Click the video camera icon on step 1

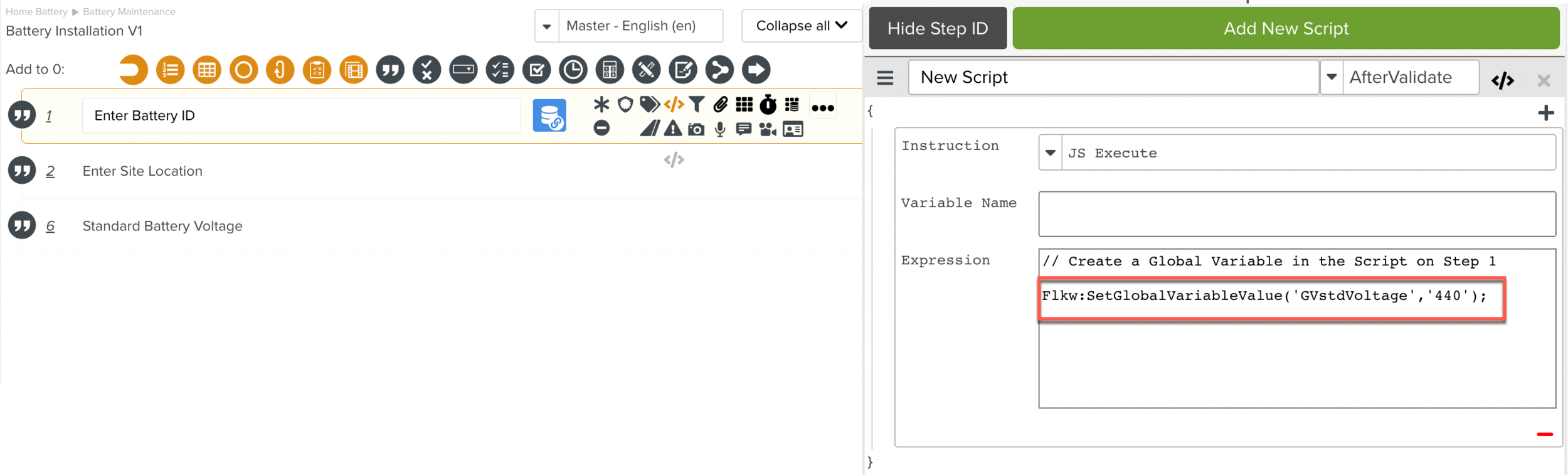tap(768, 129)
